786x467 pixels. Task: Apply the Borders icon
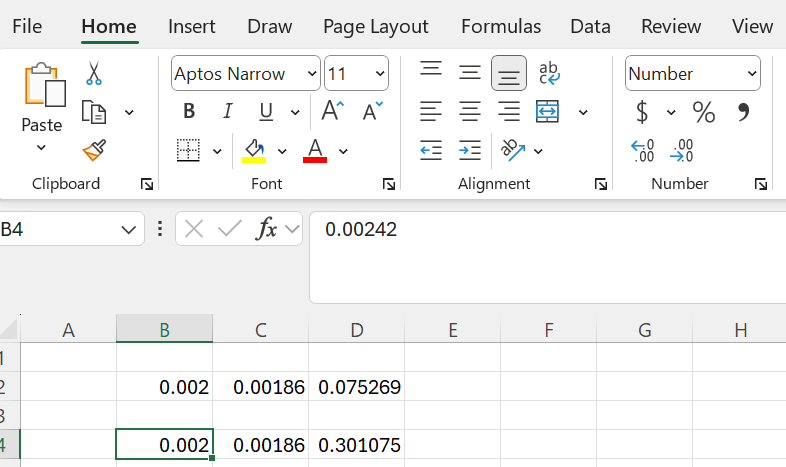coord(188,150)
